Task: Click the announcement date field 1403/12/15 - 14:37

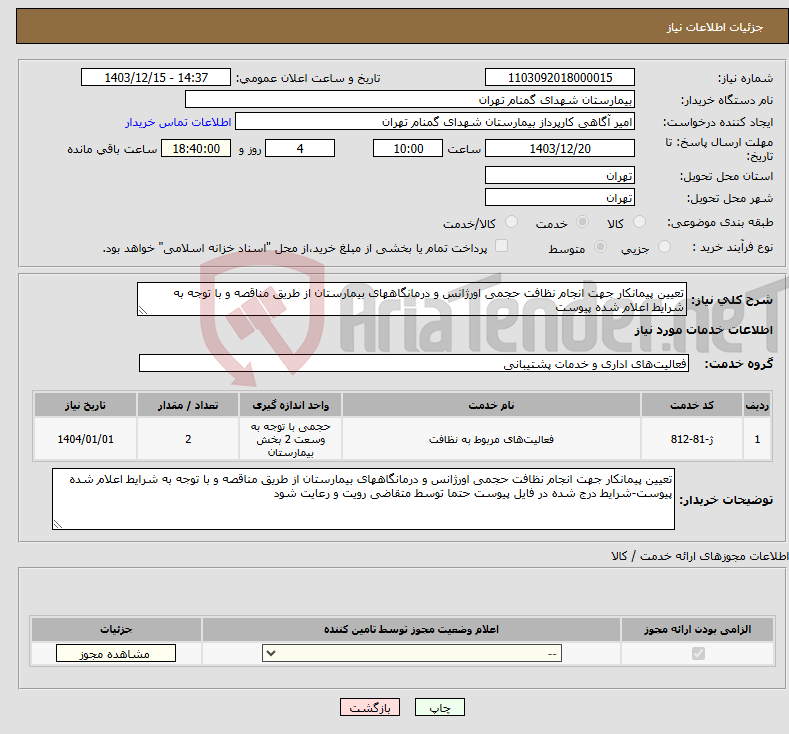Action: point(156,77)
